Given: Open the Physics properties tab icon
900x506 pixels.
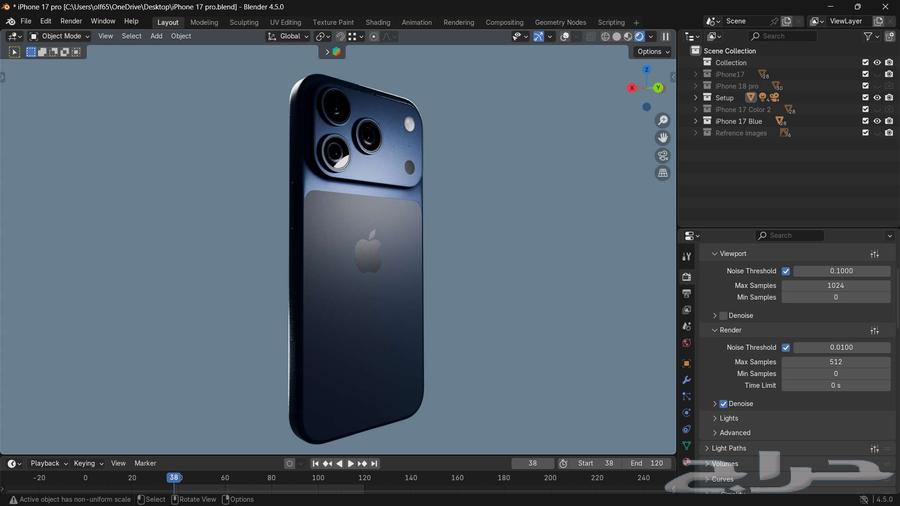Looking at the screenshot, I should [x=686, y=412].
